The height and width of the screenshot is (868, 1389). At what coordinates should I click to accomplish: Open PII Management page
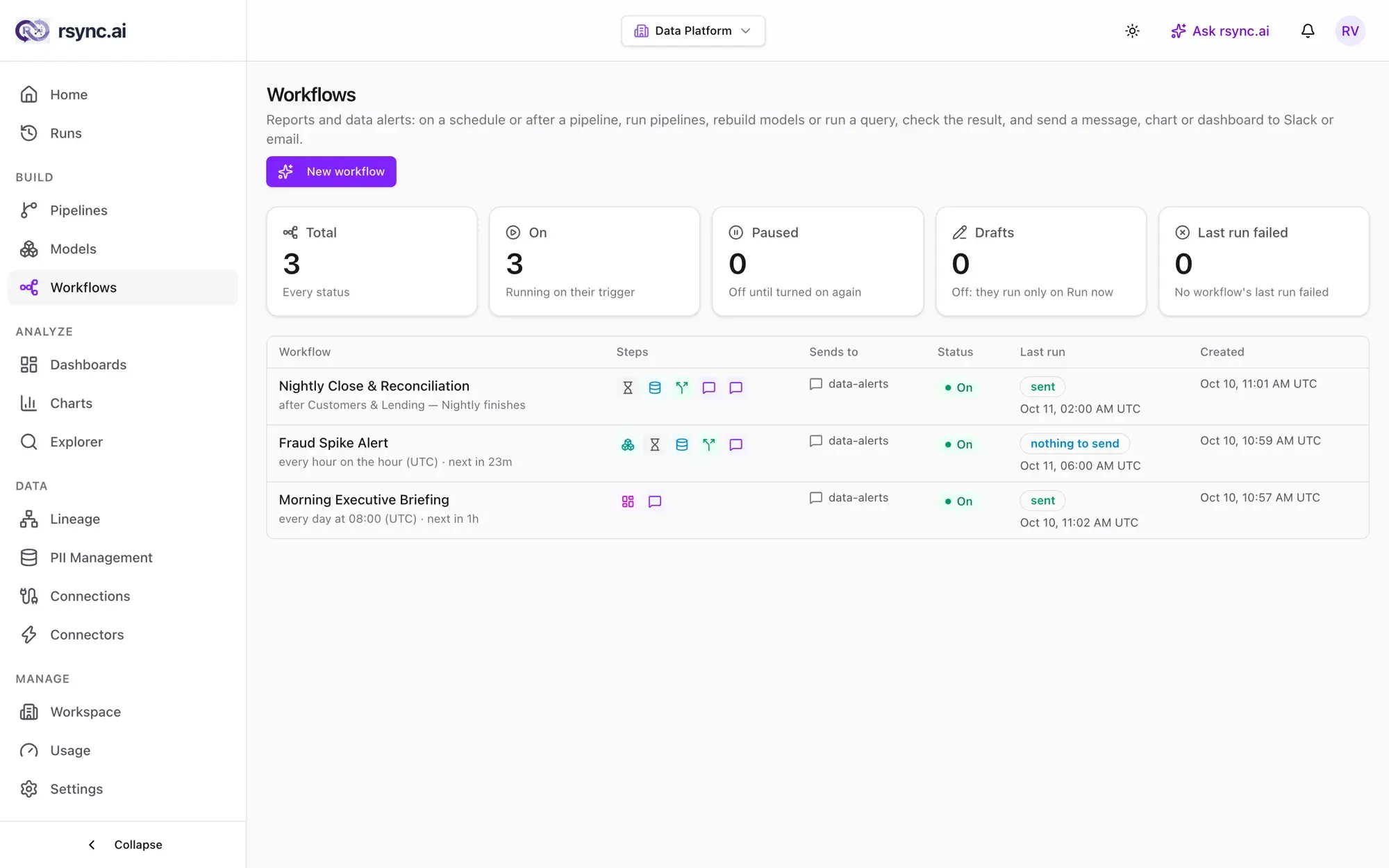(123, 558)
